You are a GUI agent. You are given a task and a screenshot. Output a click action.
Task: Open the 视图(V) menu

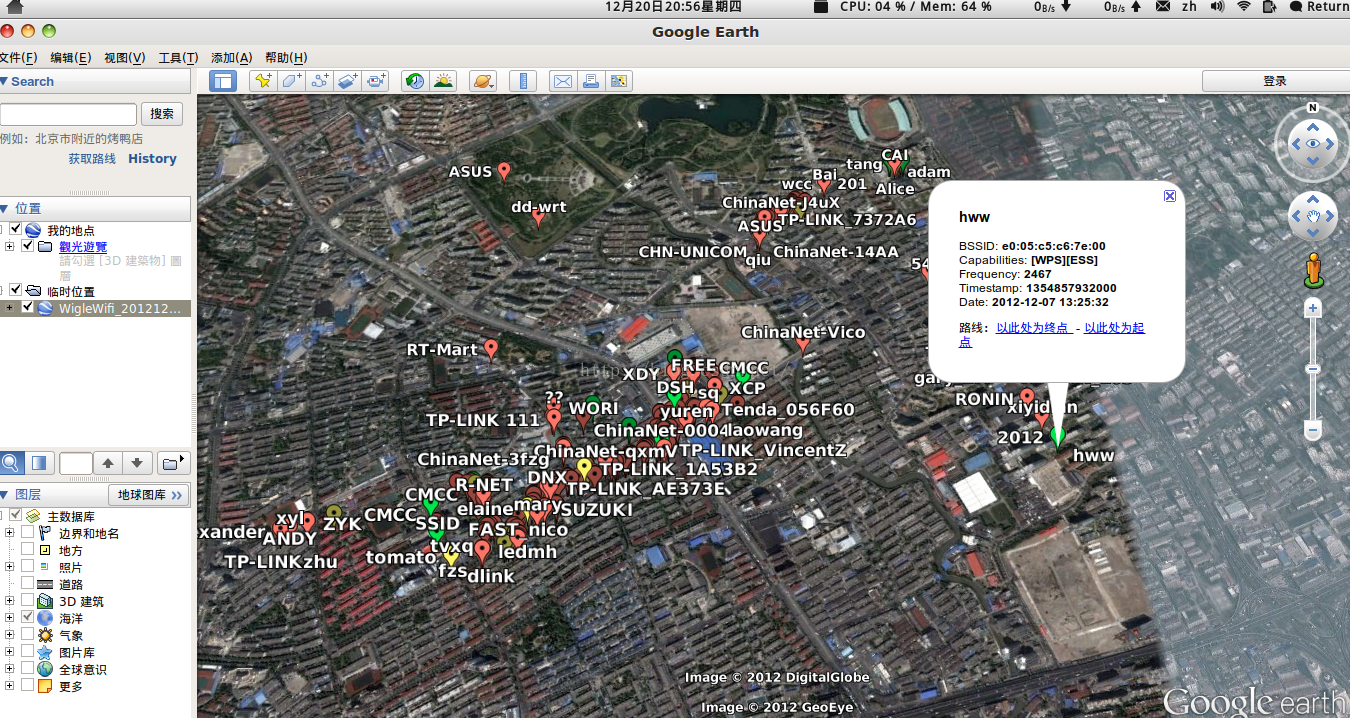(124, 58)
